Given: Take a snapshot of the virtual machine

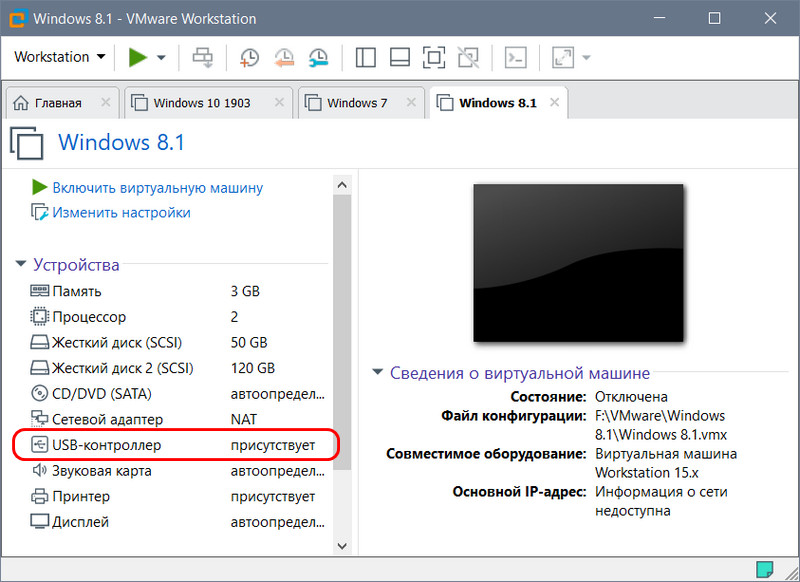Looking at the screenshot, I should click(249, 57).
